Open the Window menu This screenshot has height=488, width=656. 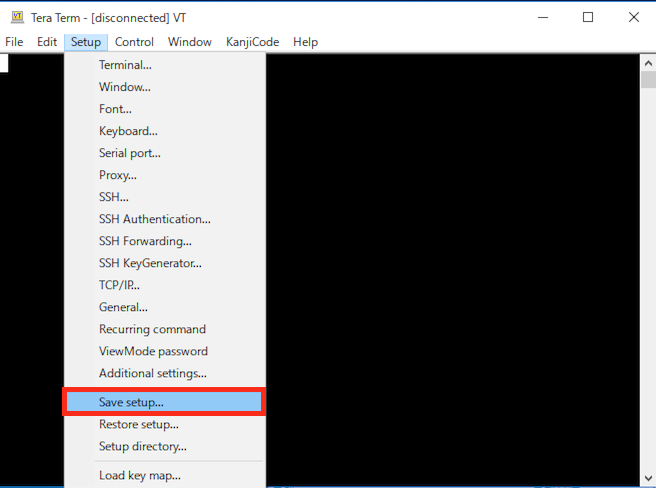(189, 42)
